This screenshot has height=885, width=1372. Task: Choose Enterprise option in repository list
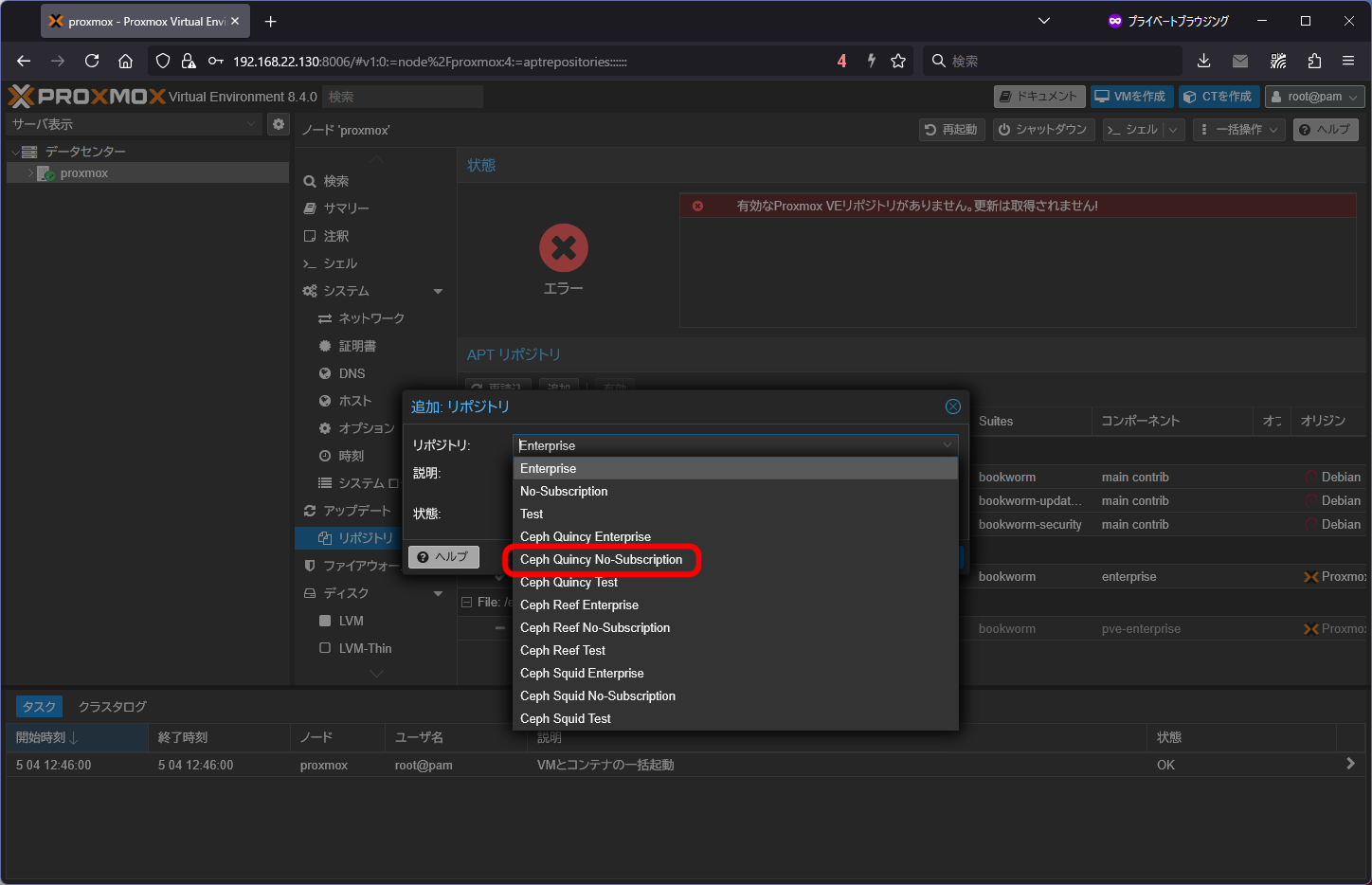[735, 469]
